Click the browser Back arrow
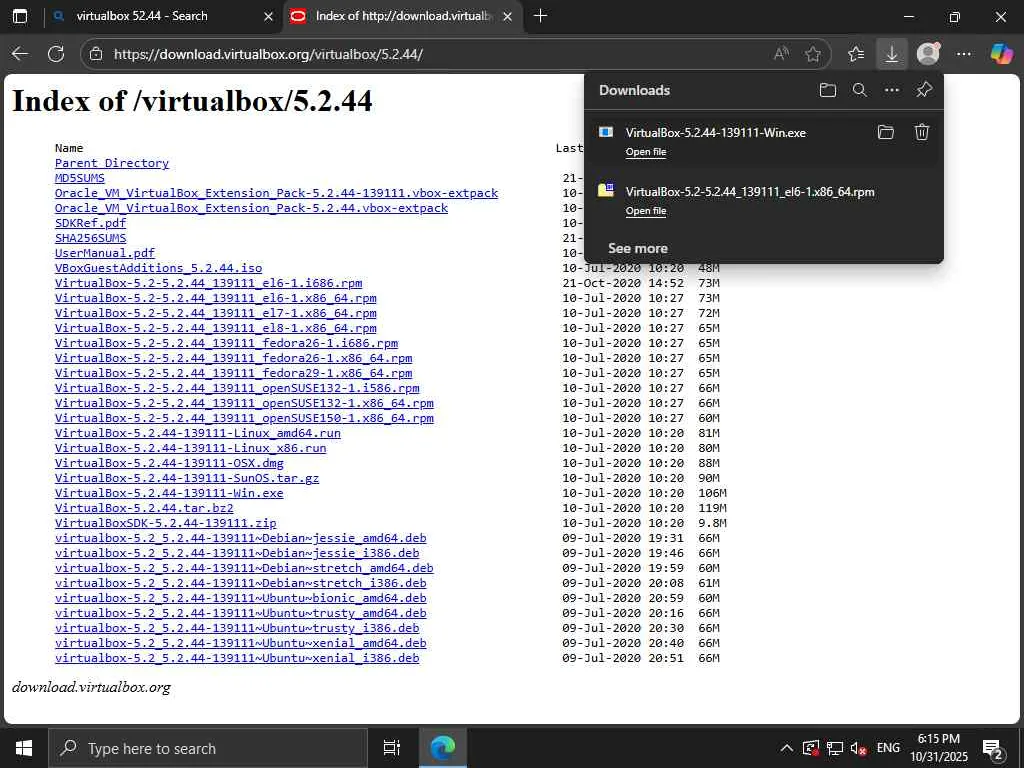This screenshot has width=1024, height=768. tap(20, 54)
